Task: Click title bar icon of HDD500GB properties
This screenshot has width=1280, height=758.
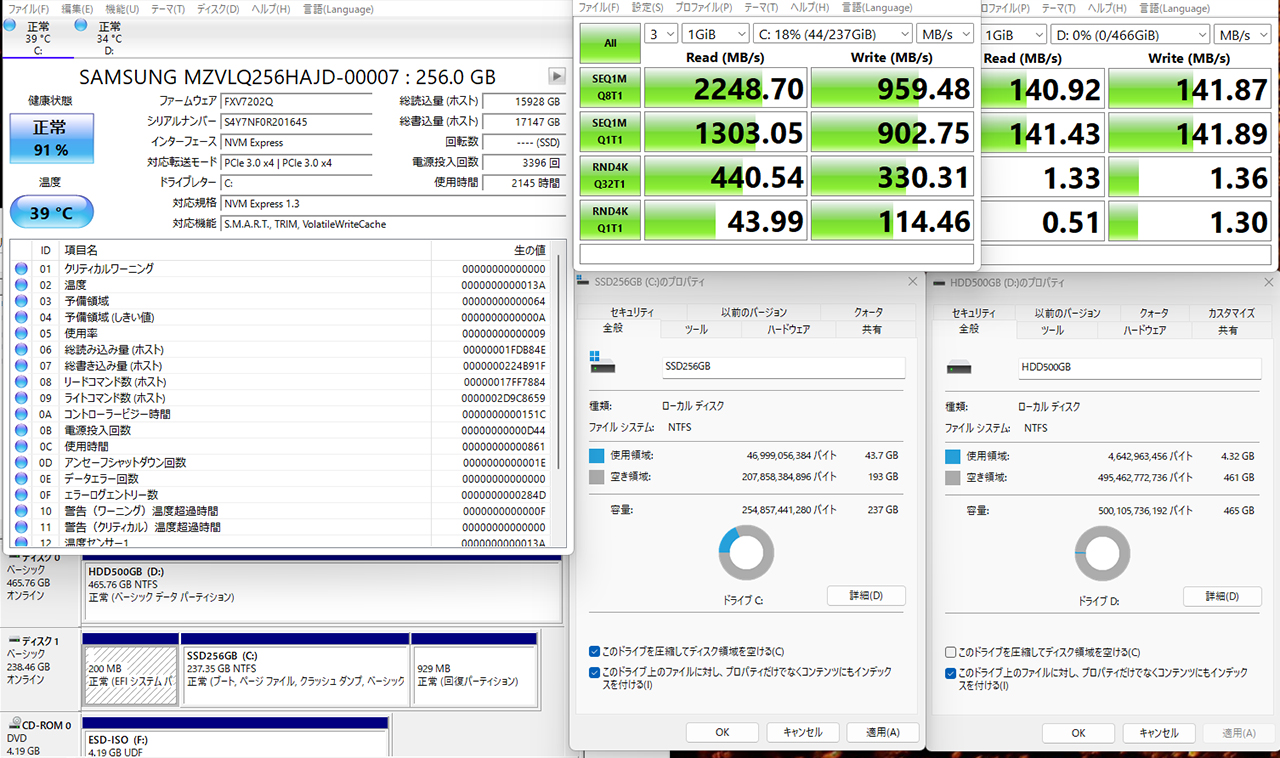Action: tap(940, 282)
